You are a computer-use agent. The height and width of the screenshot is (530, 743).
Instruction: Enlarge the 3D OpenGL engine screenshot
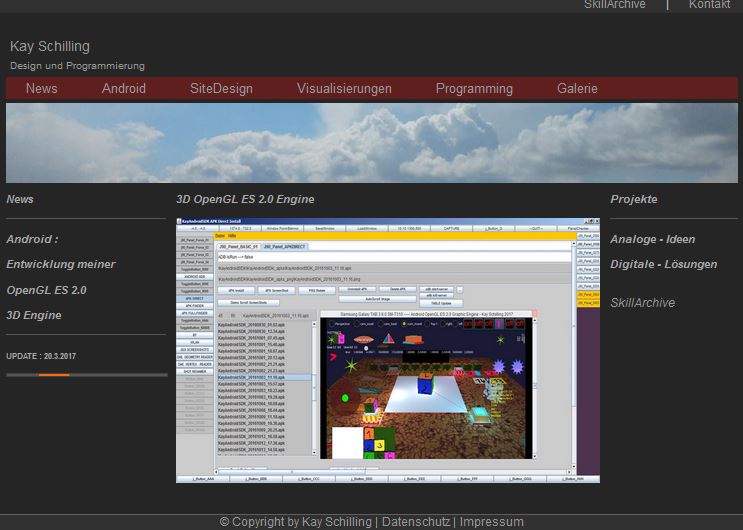click(388, 350)
